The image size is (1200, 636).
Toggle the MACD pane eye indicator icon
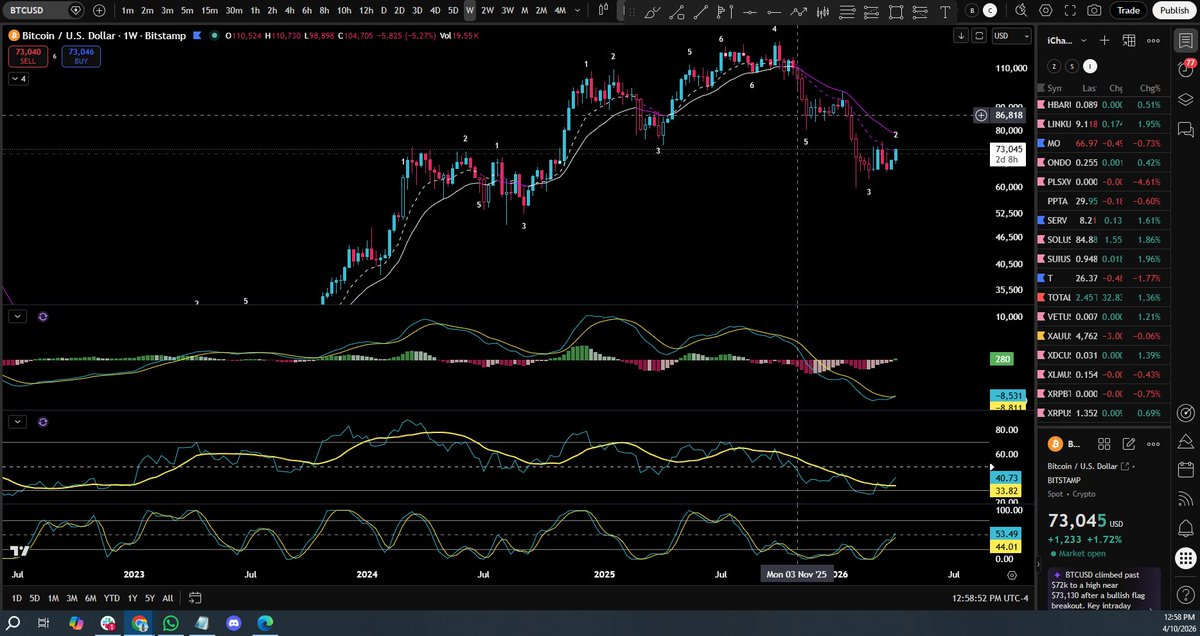pyautogui.click(x=43, y=316)
